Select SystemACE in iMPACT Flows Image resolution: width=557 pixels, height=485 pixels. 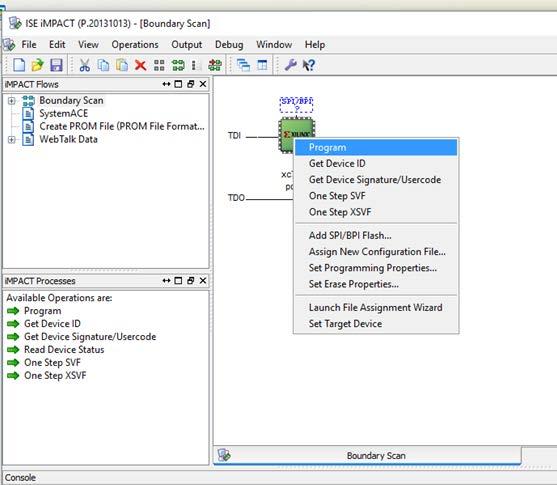(x=64, y=113)
